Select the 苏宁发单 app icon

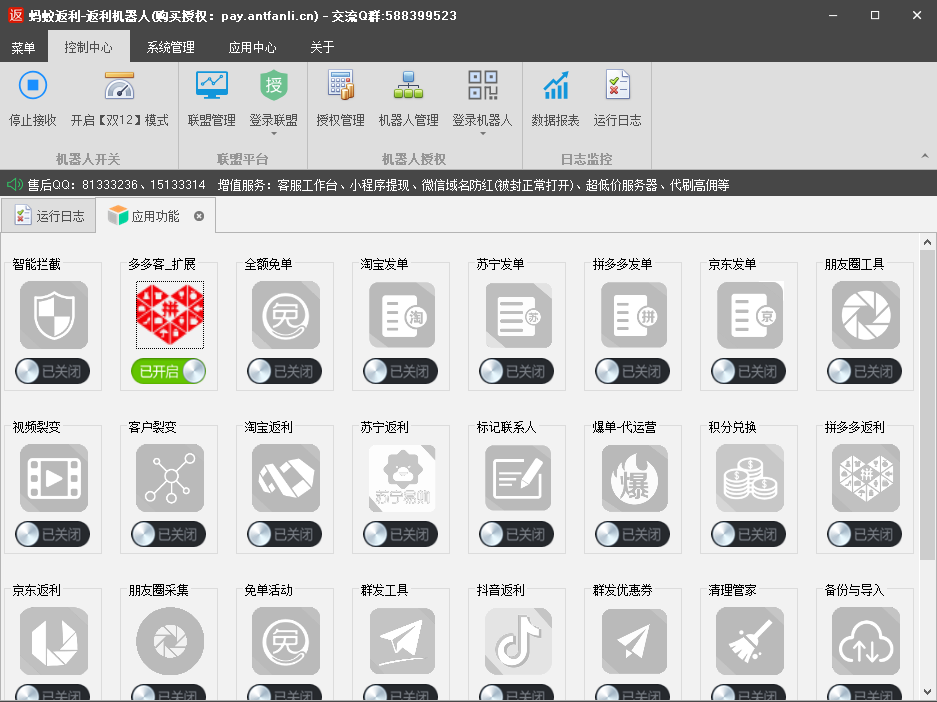(518, 315)
